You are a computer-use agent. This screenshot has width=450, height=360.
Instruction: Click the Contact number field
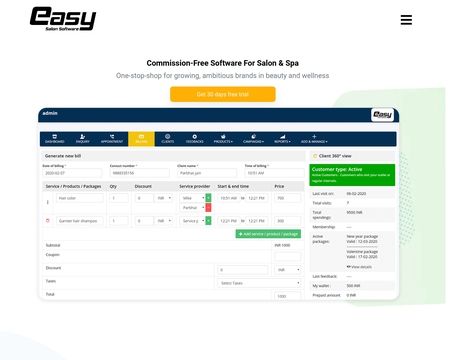tap(140, 173)
